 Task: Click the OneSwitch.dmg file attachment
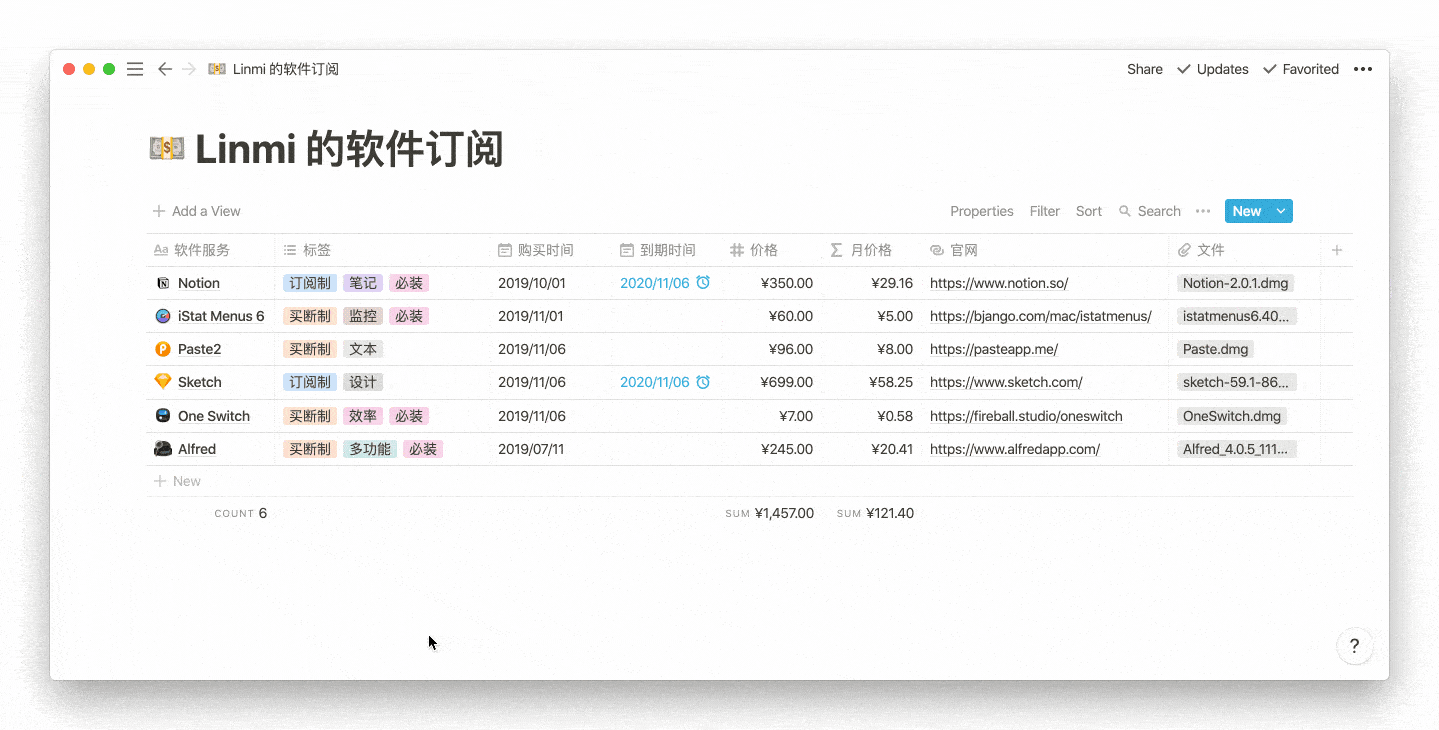pos(1232,416)
